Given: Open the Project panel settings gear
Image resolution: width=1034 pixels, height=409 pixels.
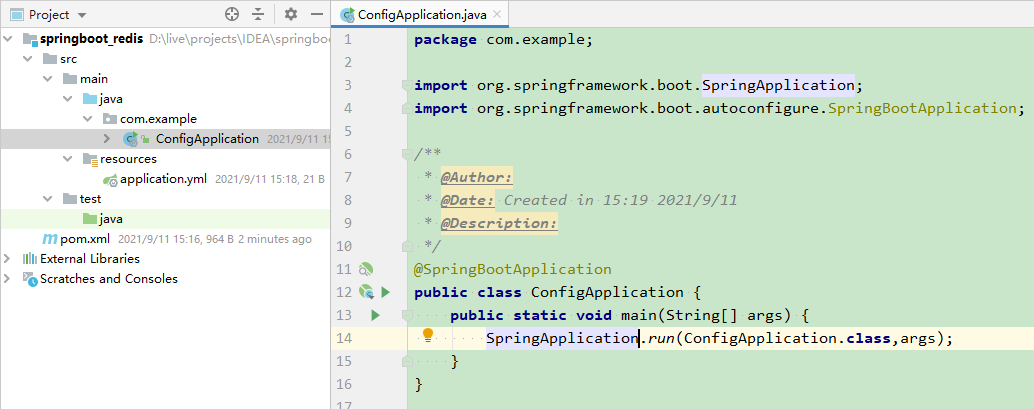Looking at the screenshot, I should [x=291, y=14].
